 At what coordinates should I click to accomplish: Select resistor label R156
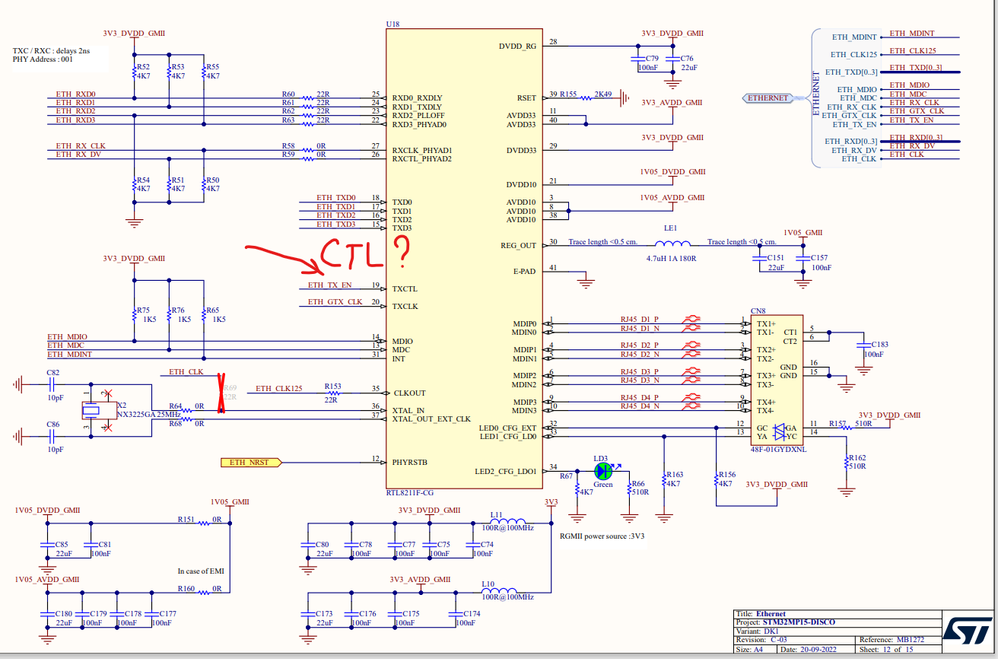click(727, 475)
